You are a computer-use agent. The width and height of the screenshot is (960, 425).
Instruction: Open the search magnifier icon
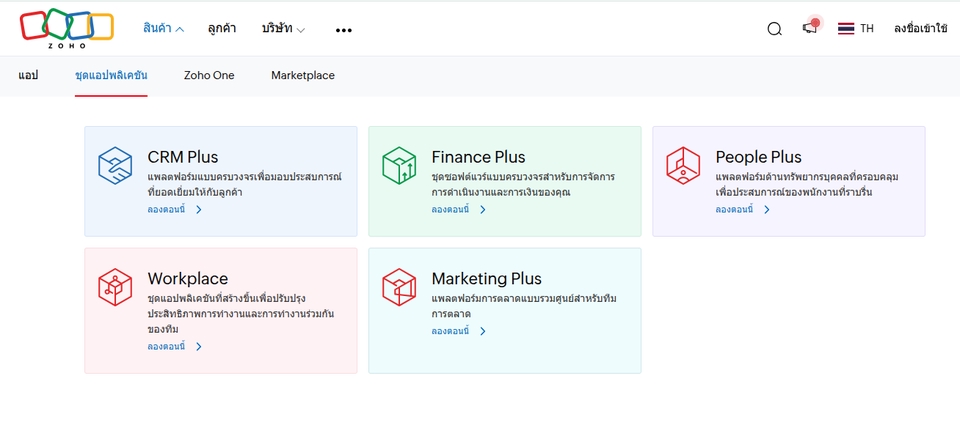pyautogui.click(x=774, y=29)
